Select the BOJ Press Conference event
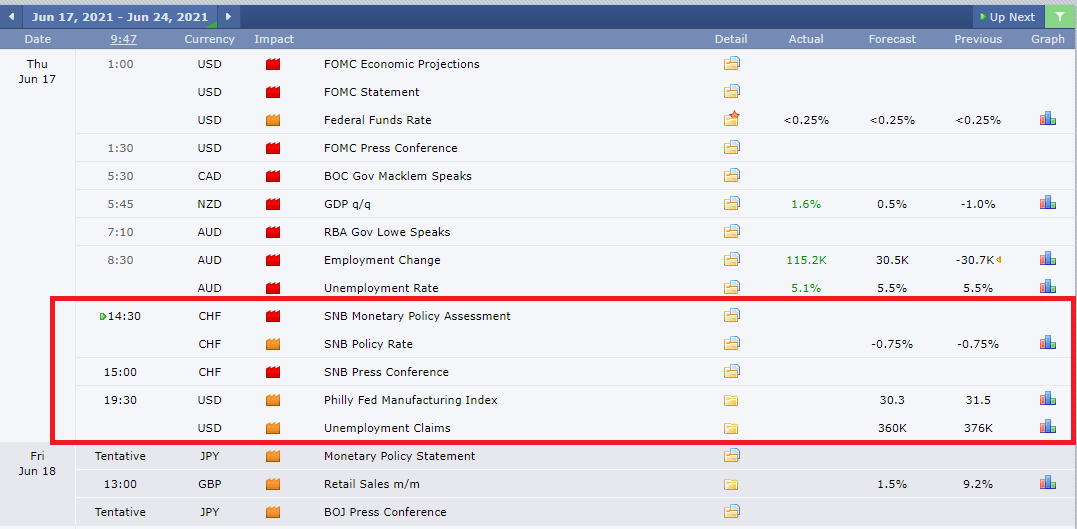Viewport: 1077px width, 529px height. pos(385,512)
